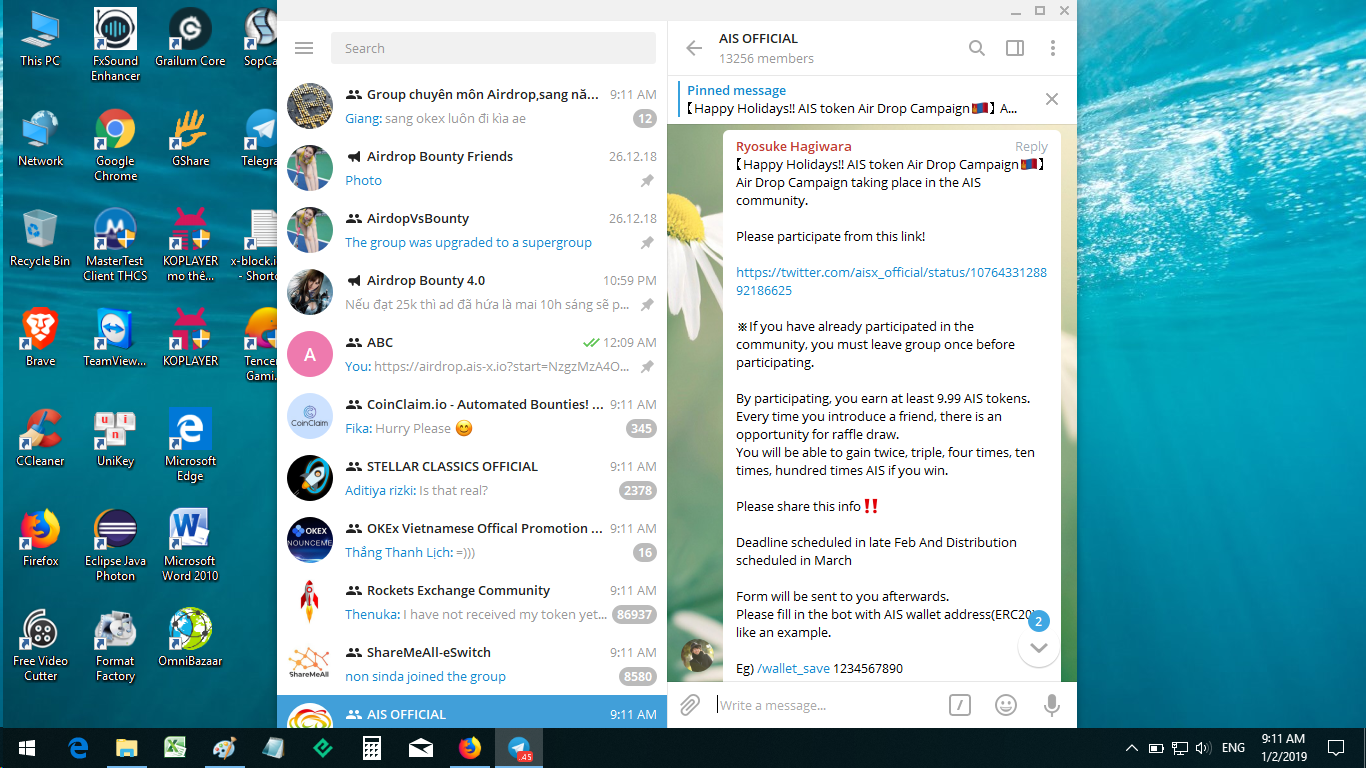
Task: Jump to latest messages with the down arrow
Action: pyautogui.click(x=1039, y=648)
